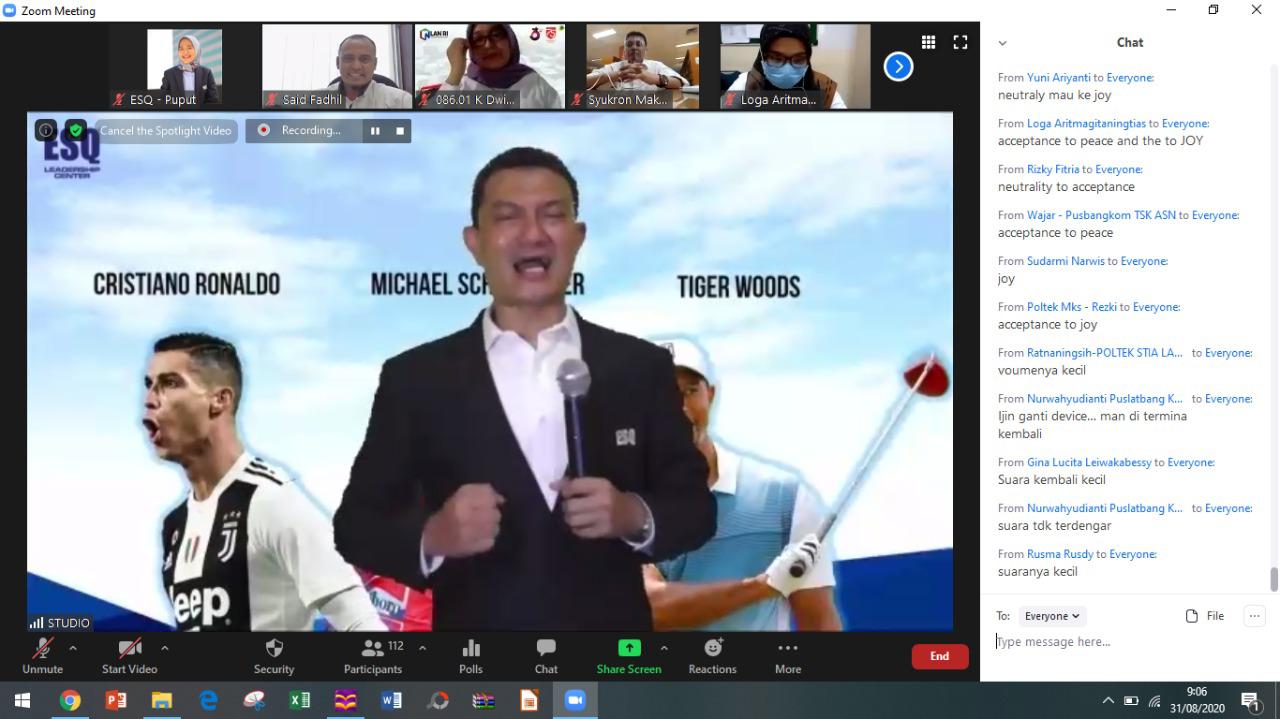
Task: Pause the recording
Action: 375,130
